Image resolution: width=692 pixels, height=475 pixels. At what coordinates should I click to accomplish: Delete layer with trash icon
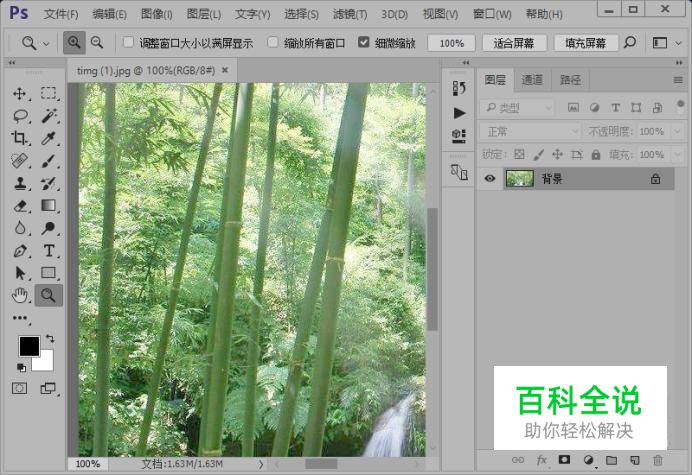(658, 460)
